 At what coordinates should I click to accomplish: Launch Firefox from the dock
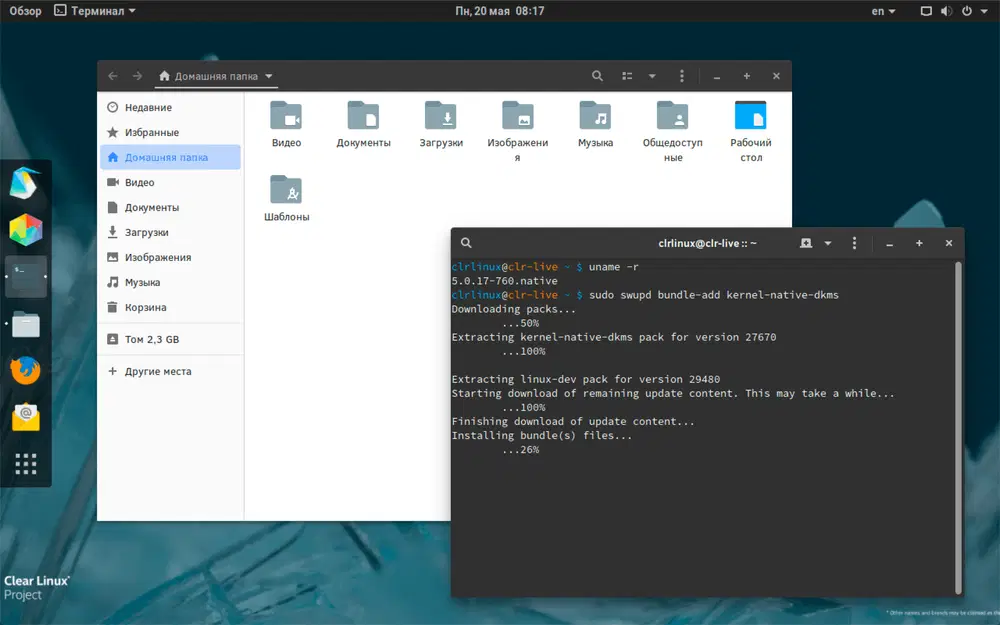click(25, 370)
